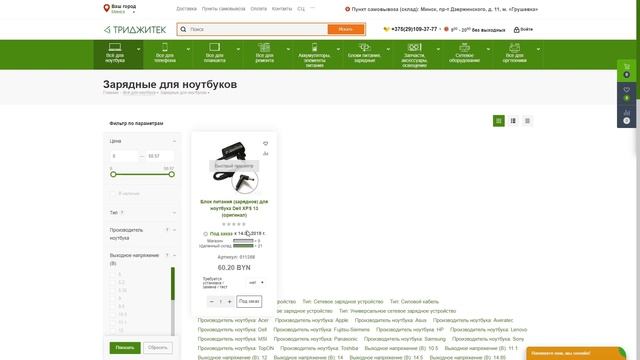Image resolution: width=640 pixels, height=360 pixels.
Task: Click the minimum price slider handle
Action: click(113, 174)
